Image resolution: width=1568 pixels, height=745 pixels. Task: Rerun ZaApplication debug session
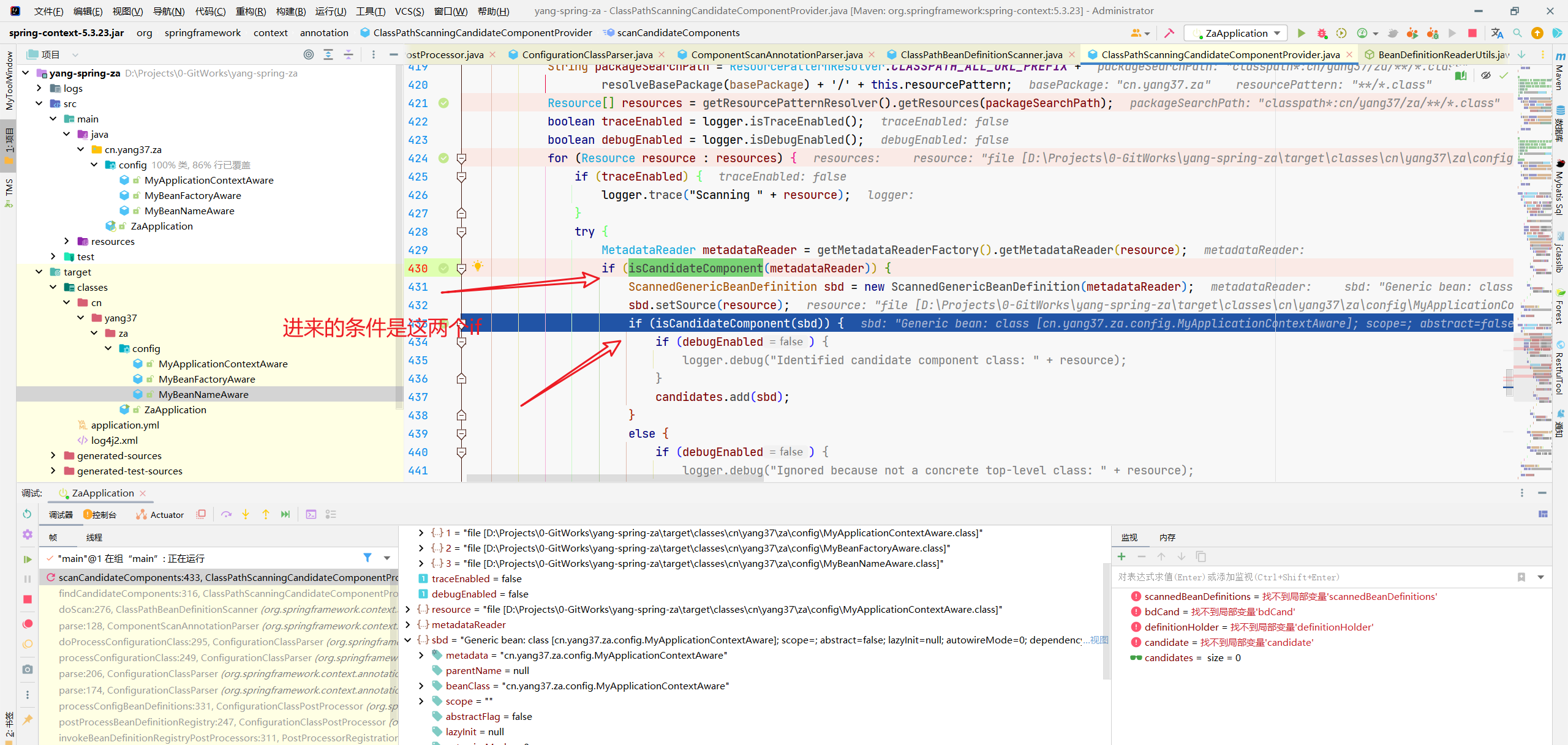pyautogui.click(x=27, y=514)
